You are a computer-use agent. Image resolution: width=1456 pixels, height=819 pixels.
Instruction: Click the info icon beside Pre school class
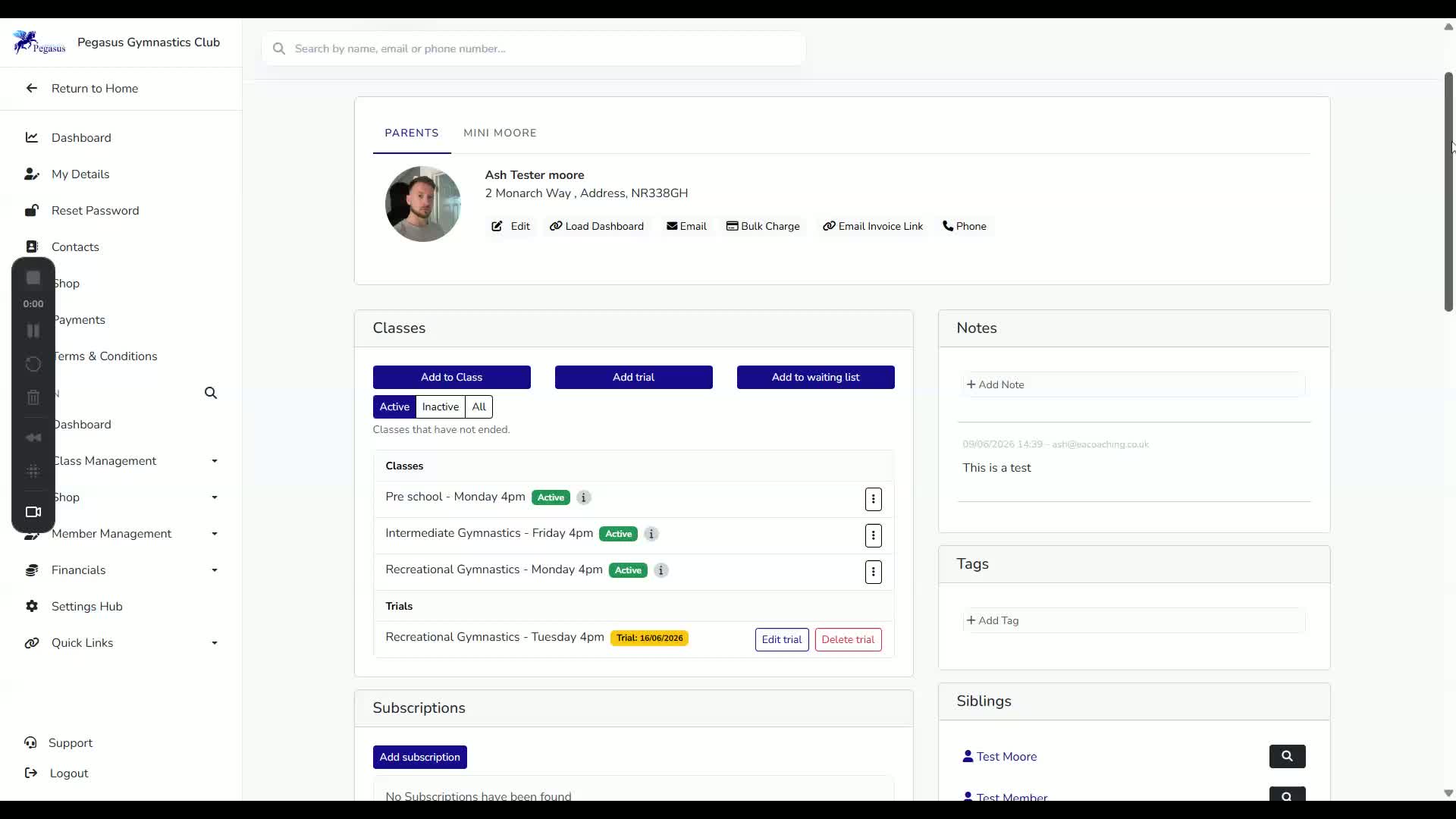pyautogui.click(x=583, y=497)
